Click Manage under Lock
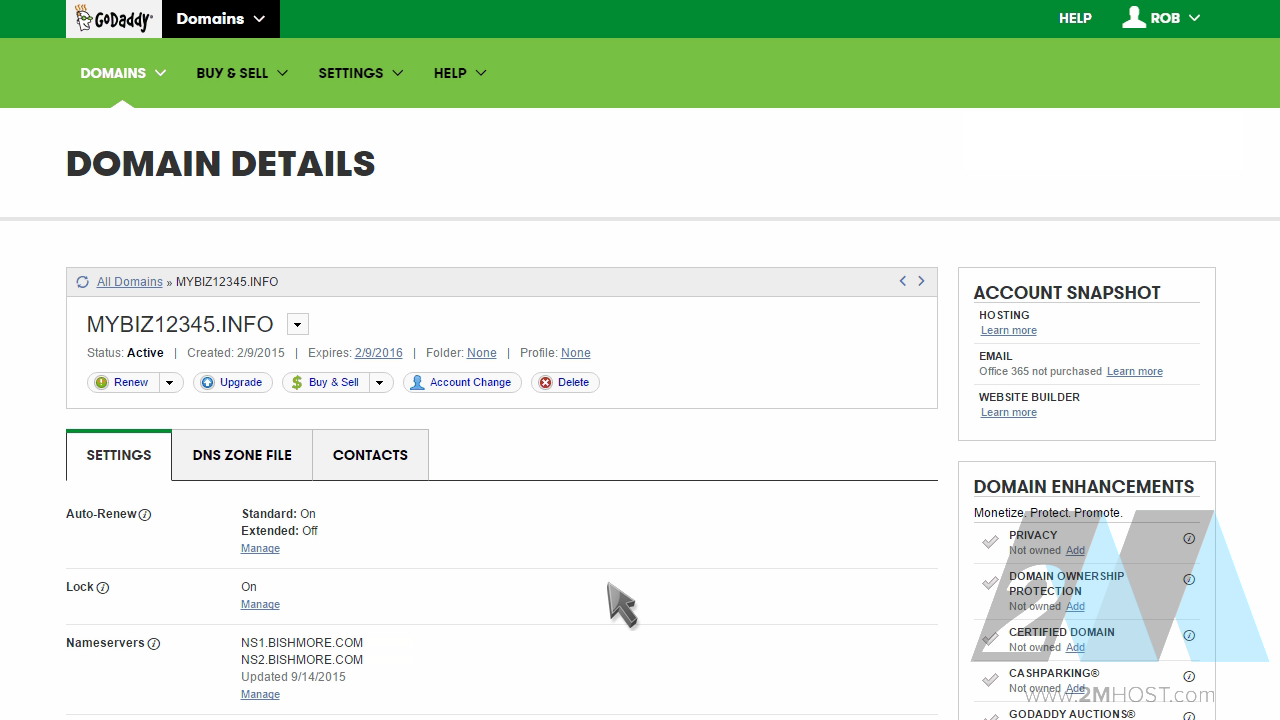This screenshot has width=1280, height=720. pyautogui.click(x=260, y=604)
